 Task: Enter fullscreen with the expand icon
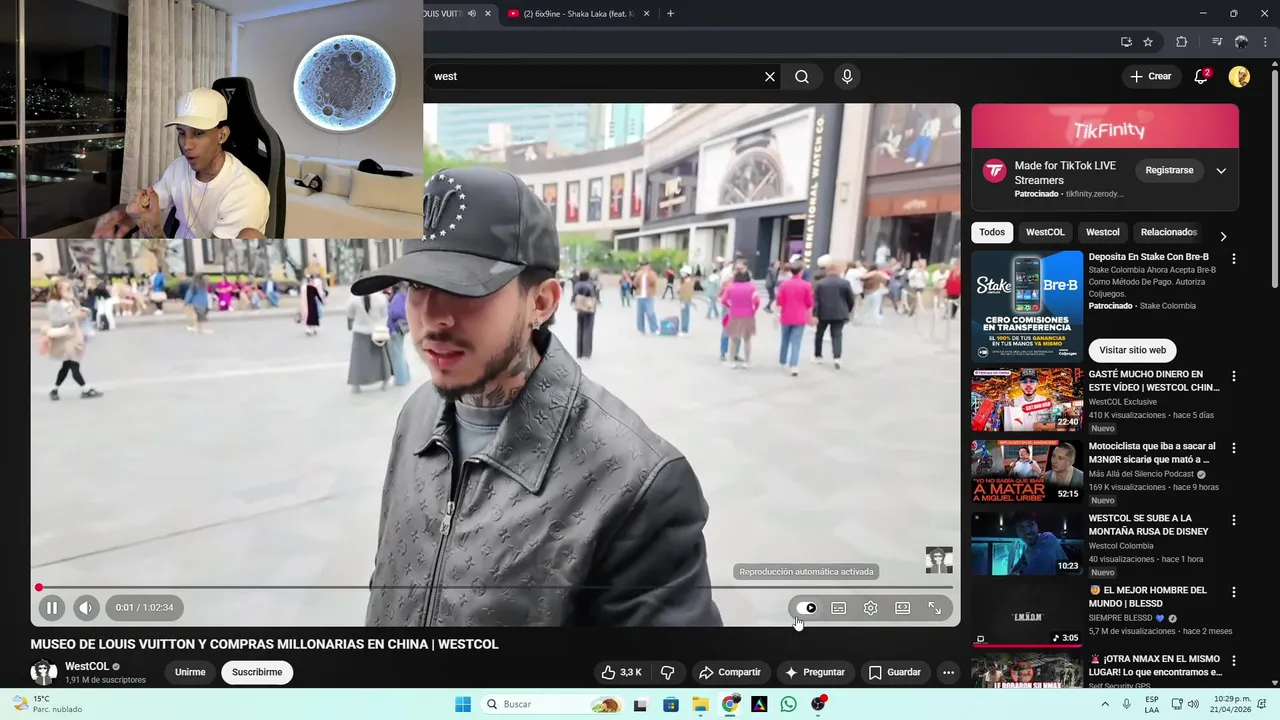point(935,608)
